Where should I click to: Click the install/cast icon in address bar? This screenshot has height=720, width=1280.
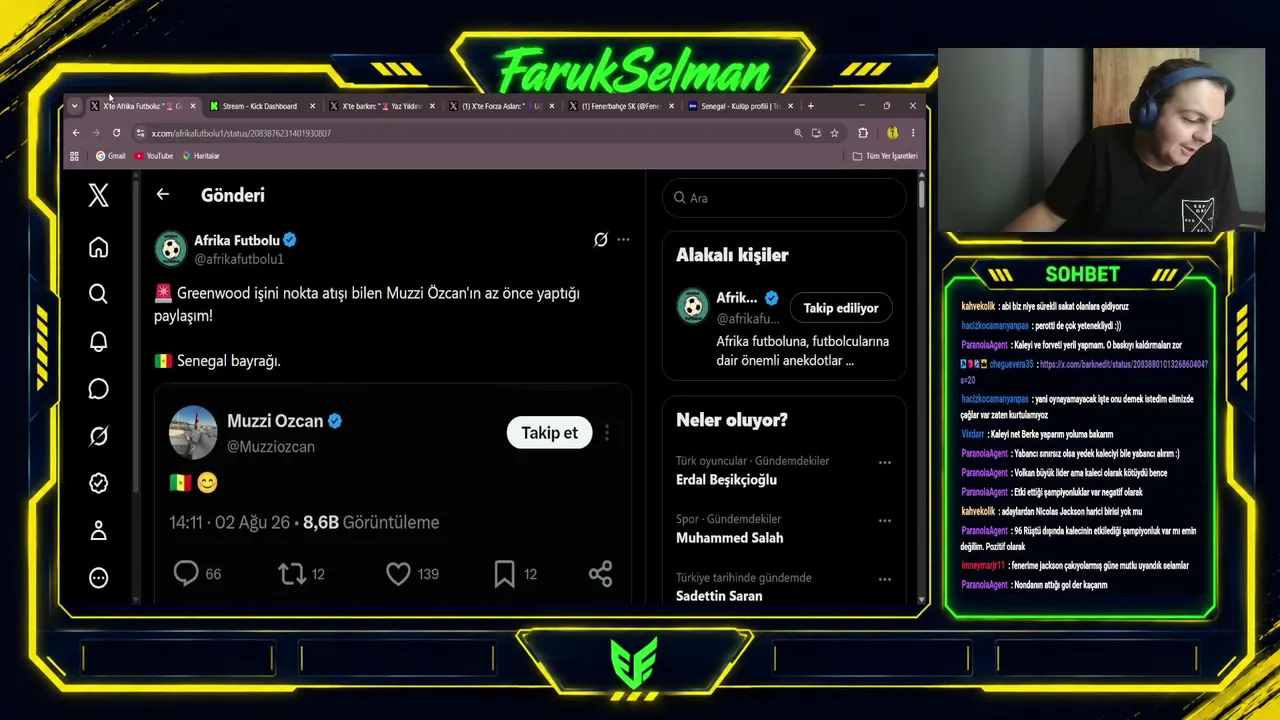point(816,133)
